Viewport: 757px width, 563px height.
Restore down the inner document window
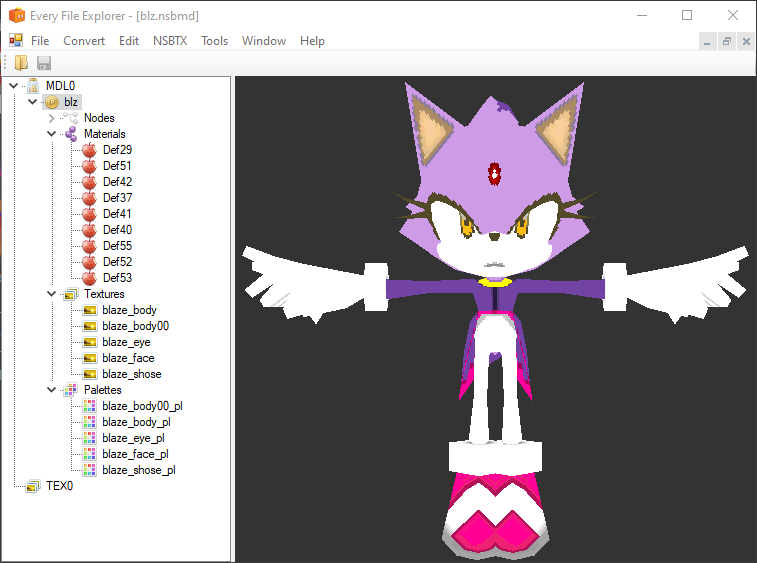coord(727,42)
